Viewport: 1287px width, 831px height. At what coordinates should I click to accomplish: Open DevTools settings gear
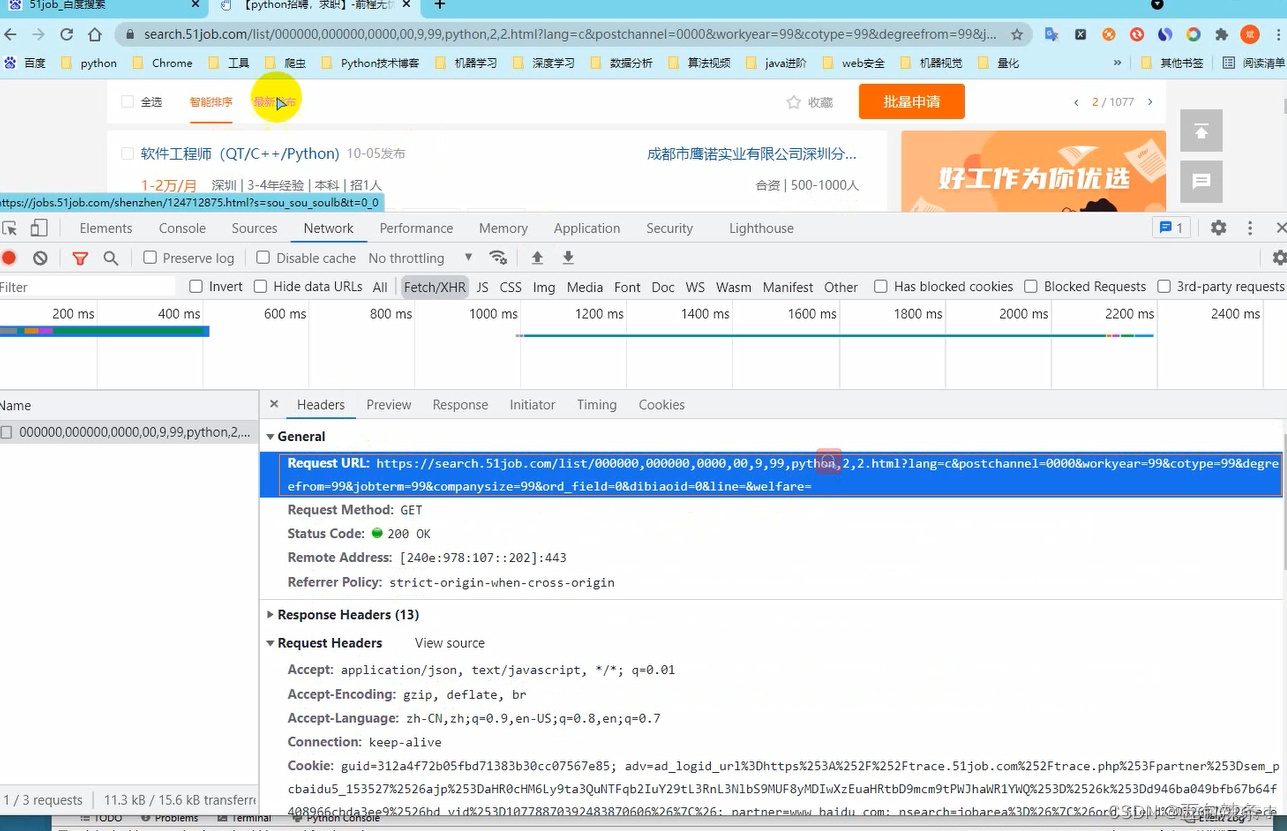(x=1218, y=228)
